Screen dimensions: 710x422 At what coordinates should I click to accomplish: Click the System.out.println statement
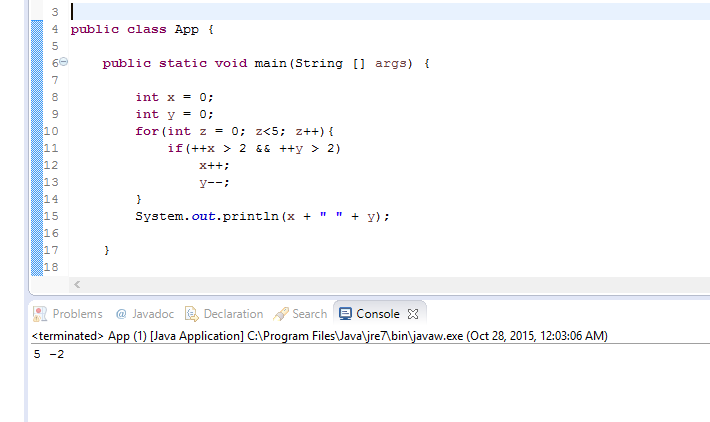click(x=261, y=216)
